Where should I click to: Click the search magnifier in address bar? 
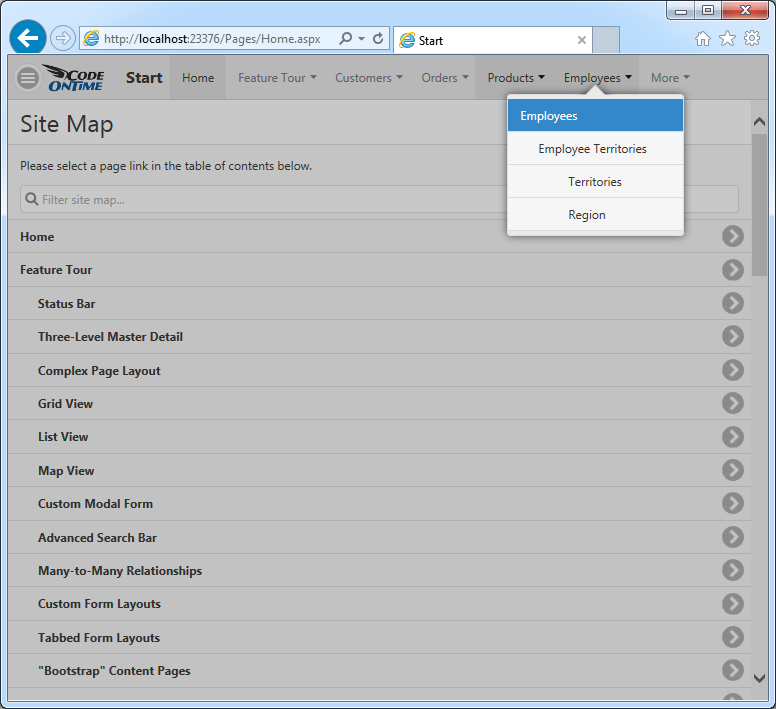[x=345, y=38]
